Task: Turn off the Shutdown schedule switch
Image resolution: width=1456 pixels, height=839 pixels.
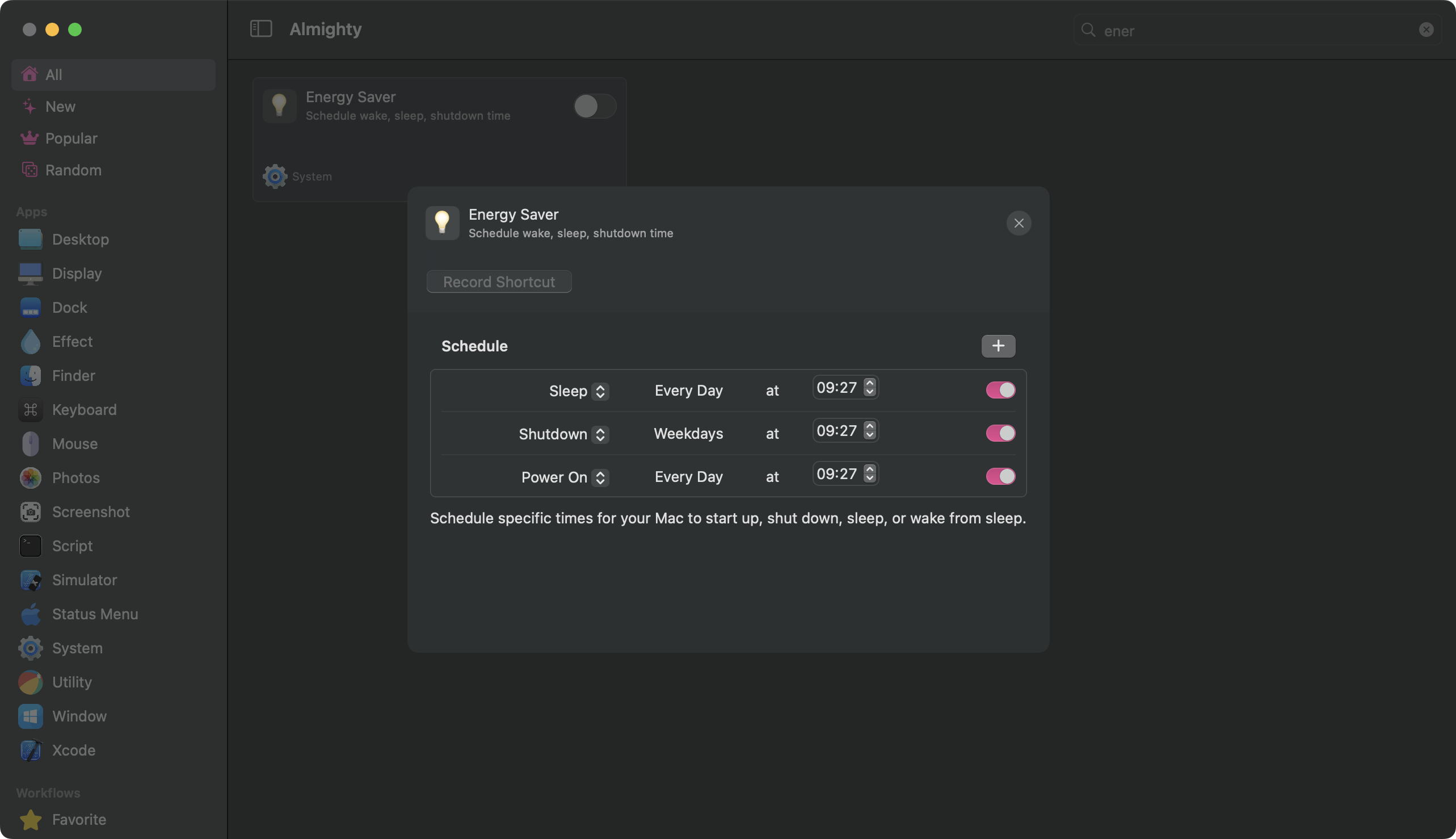Action: (1000, 433)
